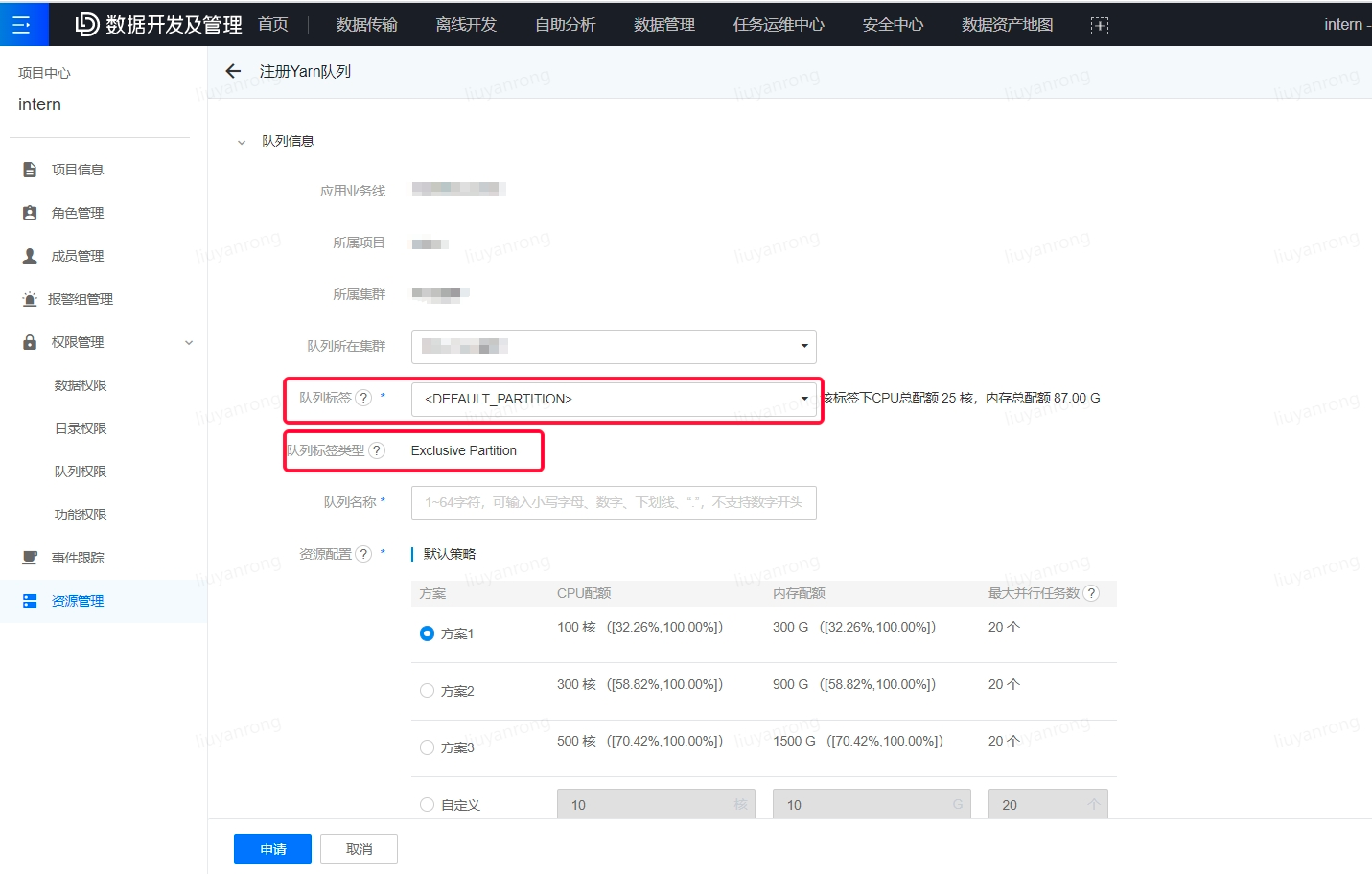Screen dimensions: 1372x874
Task: Open the 安全中心 menu
Action: click(x=892, y=24)
